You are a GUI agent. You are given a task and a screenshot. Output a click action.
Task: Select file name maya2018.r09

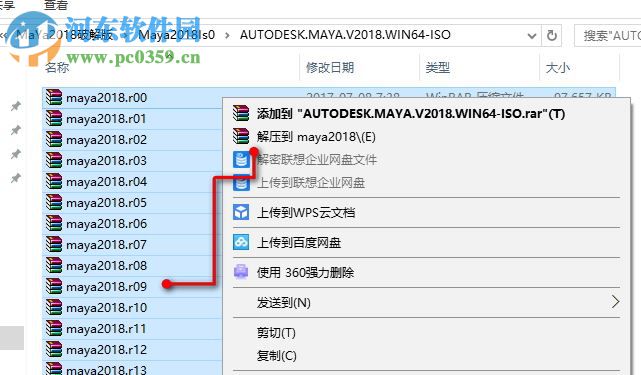106,287
